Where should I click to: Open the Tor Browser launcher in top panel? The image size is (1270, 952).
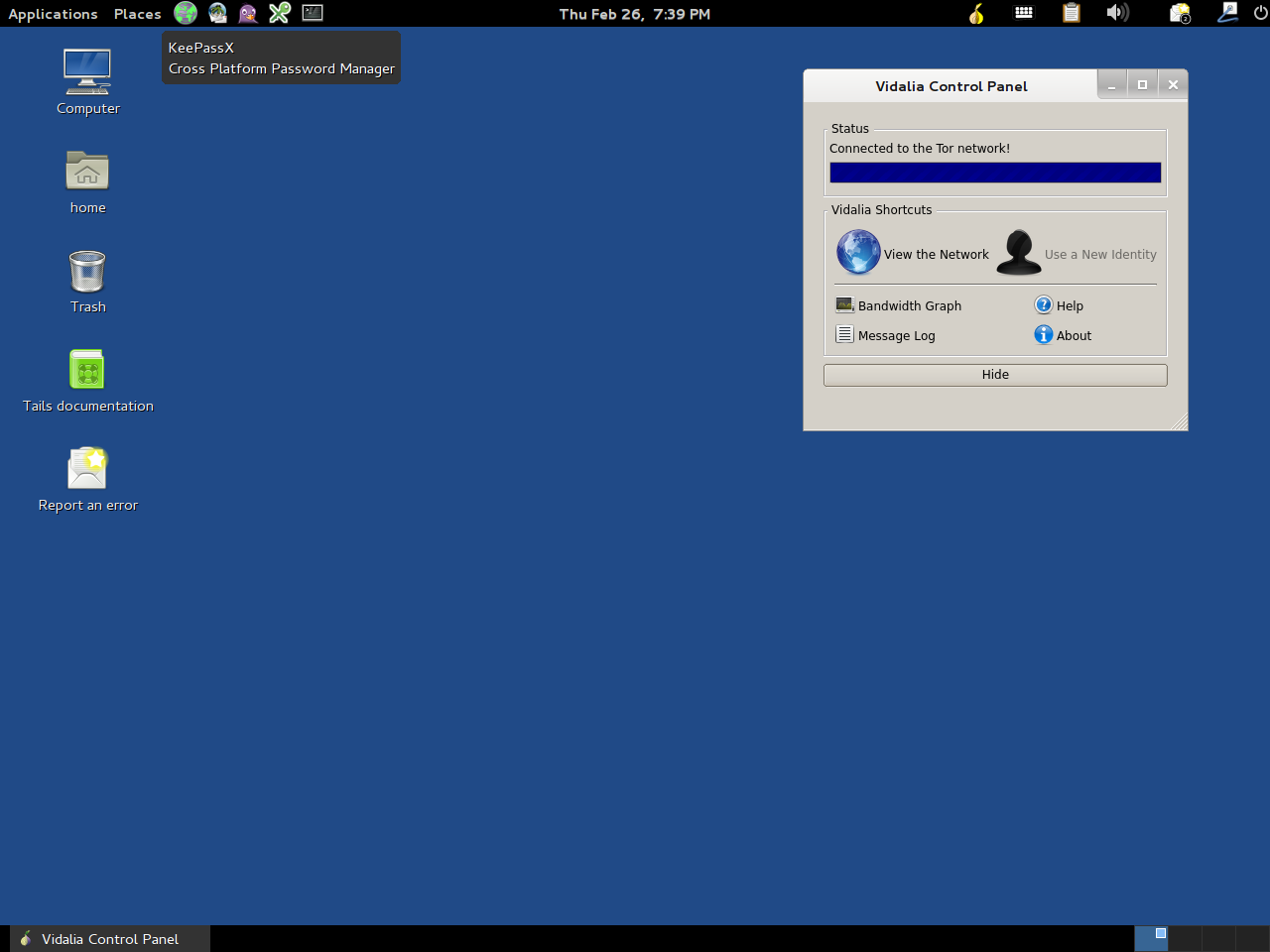186,13
